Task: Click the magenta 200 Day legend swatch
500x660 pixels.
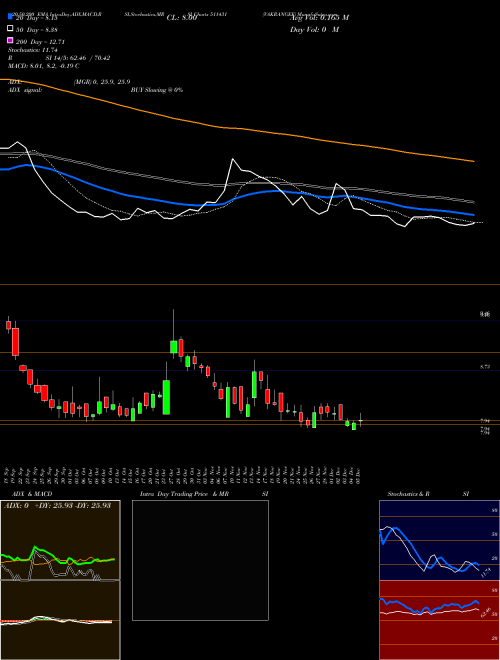Action: pyautogui.click(x=10, y=40)
